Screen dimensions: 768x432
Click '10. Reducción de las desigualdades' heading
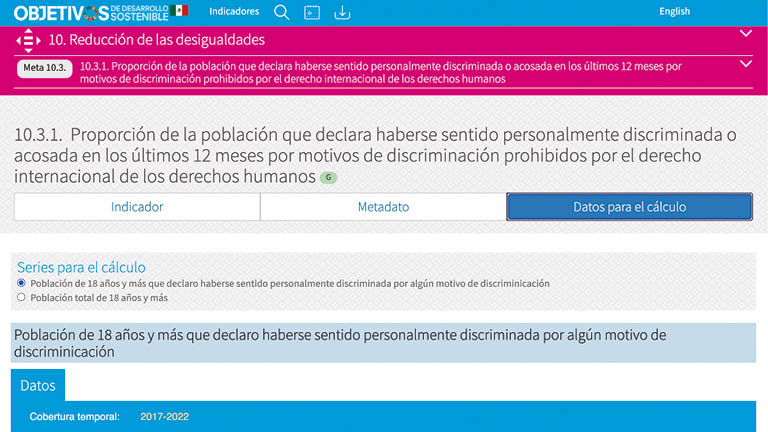tap(157, 40)
